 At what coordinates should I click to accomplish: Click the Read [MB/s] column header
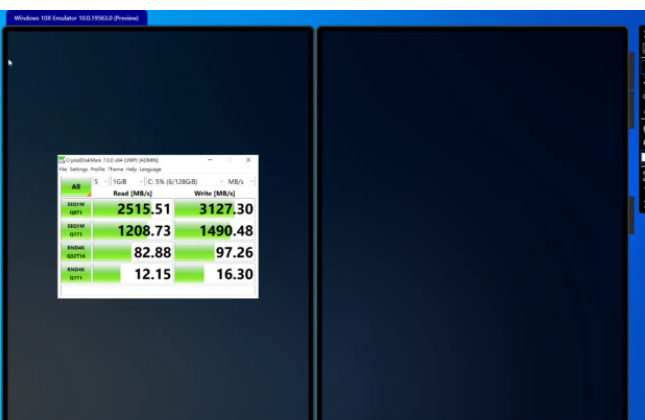coord(132,193)
